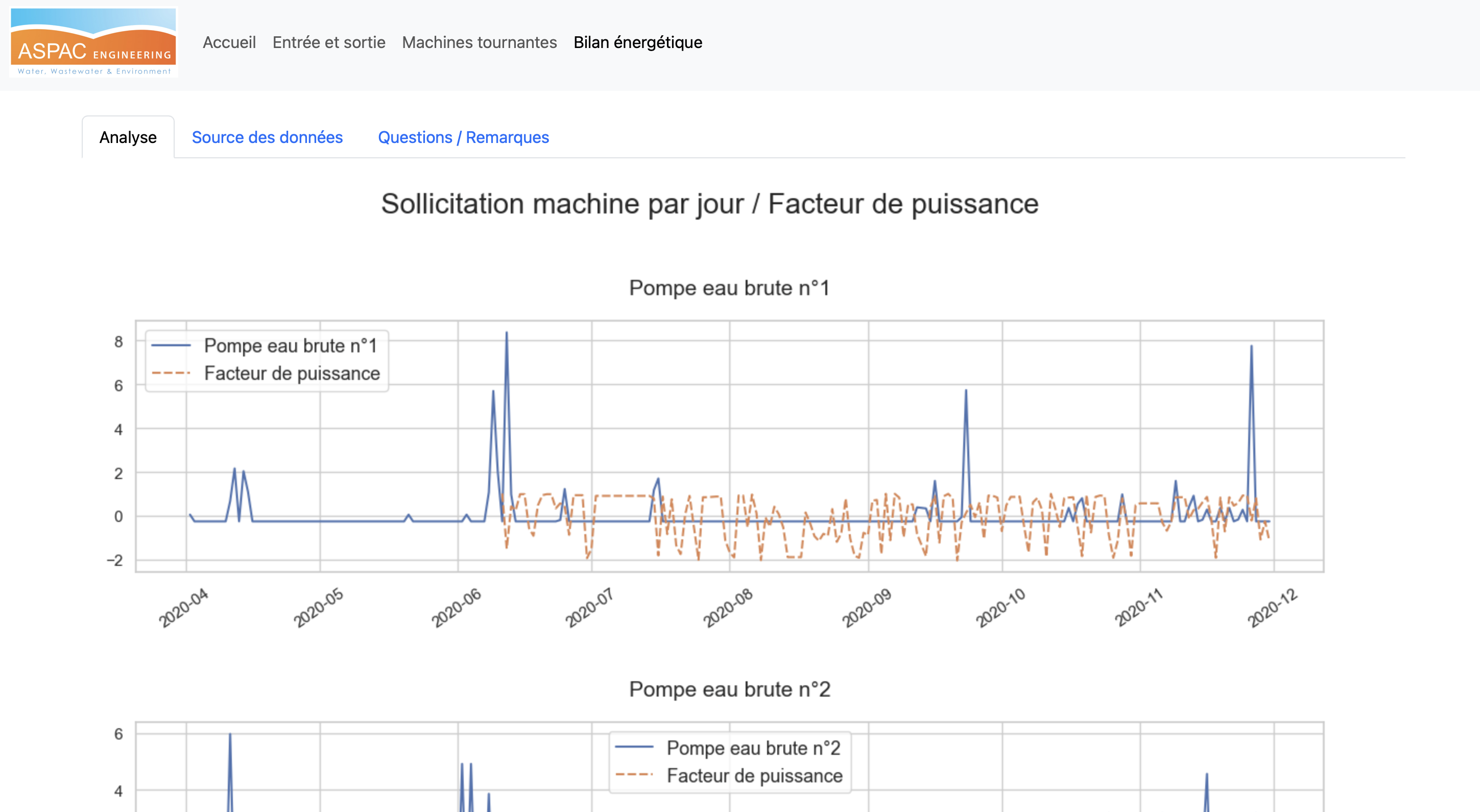This screenshot has height=812, width=1480.
Task: Click the first chart title Pompe eau brute n°1
Action: [x=729, y=288]
